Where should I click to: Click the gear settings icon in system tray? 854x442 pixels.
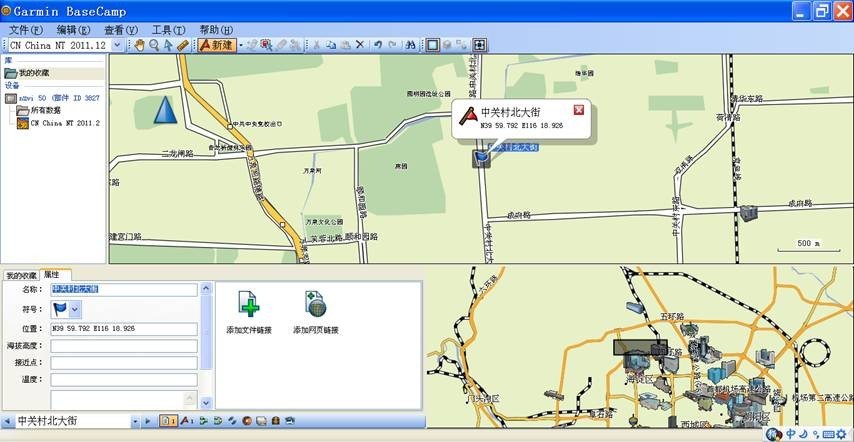tap(842, 434)
